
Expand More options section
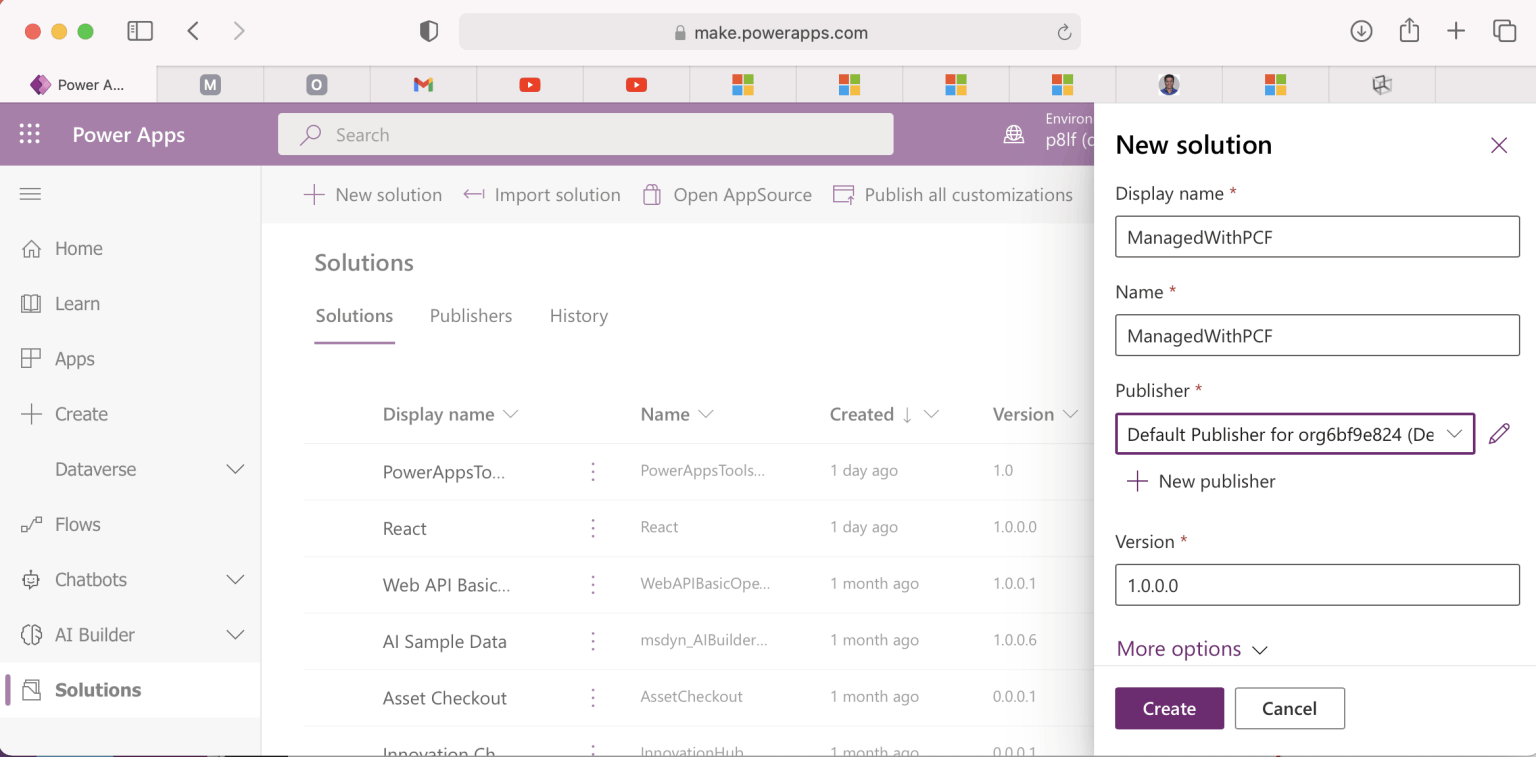(x=1191, y=649)
